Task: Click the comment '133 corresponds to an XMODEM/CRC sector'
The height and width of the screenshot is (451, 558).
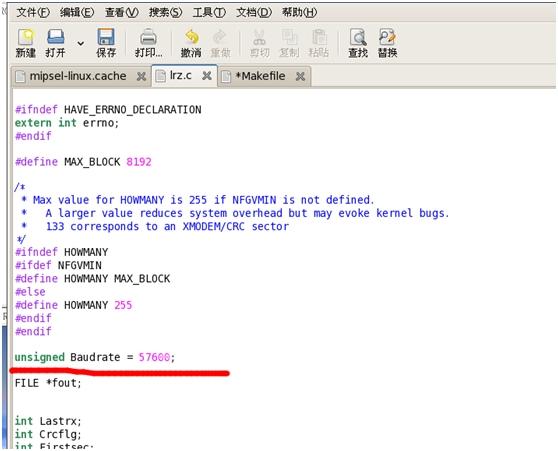Action: click(x=167, y=226)
